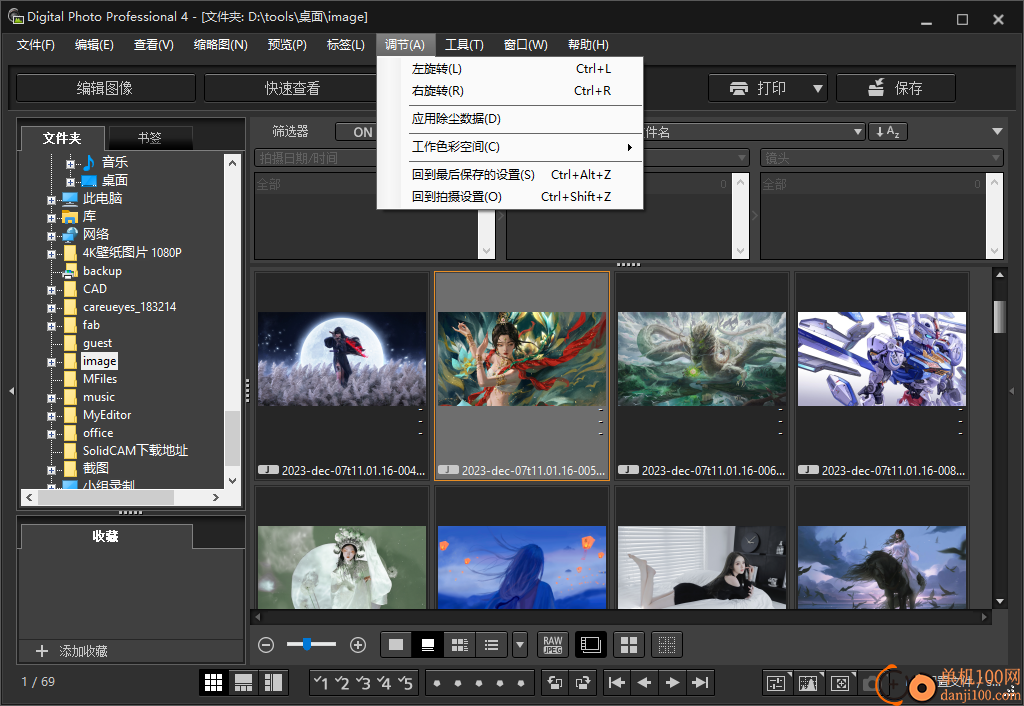Click the four-square grid select icon
Screen dimensions: 1024x706
629,645
